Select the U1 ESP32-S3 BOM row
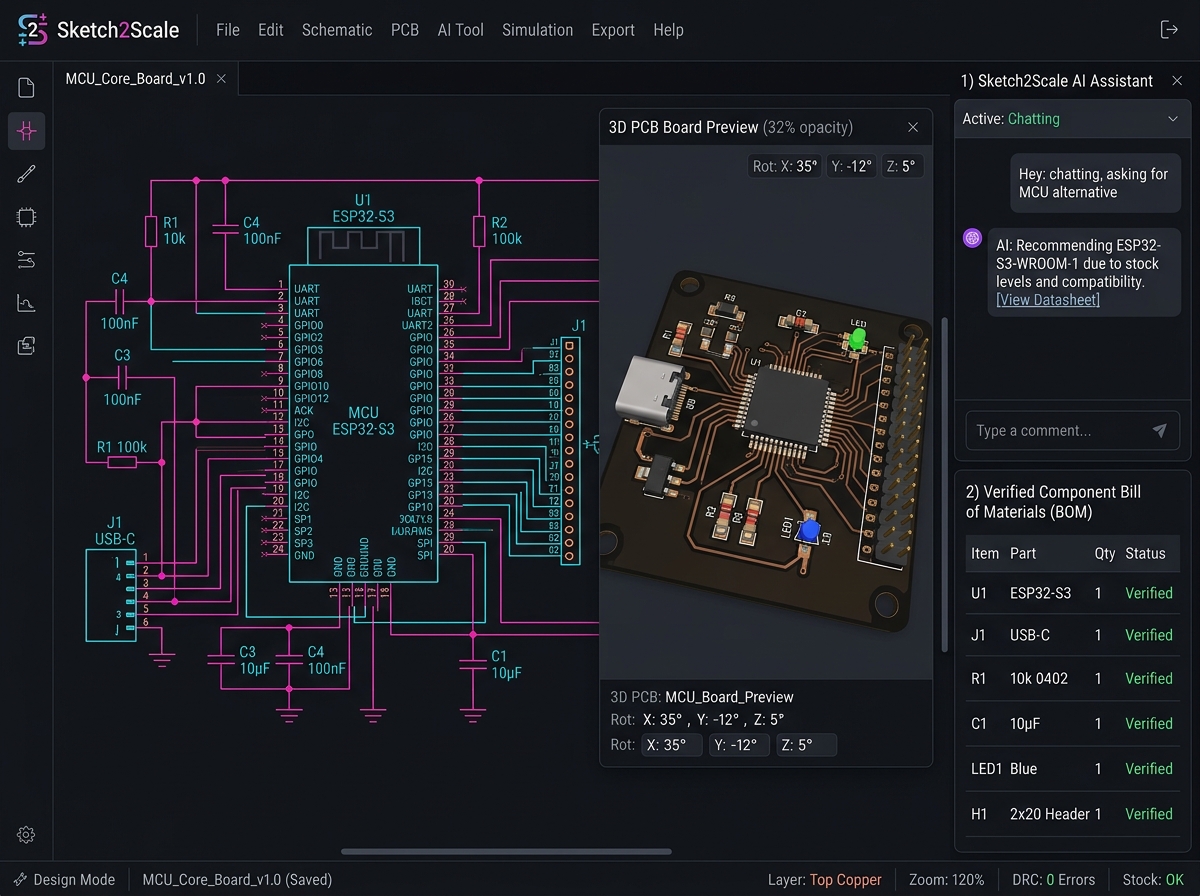The width and height of the screenshot is (1200, 896). point(1073,593)
